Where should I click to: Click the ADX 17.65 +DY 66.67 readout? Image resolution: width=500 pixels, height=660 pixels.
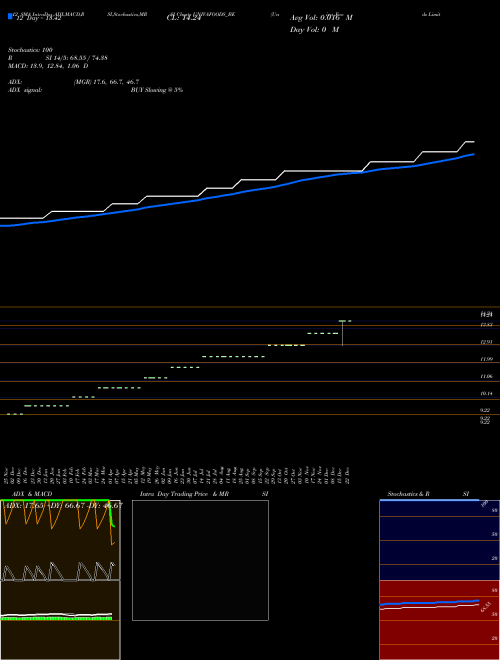coord(63,506)
